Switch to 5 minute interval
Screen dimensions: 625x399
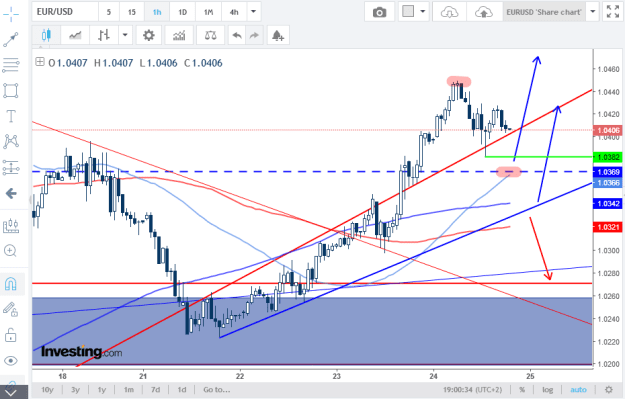coord(109,12)
